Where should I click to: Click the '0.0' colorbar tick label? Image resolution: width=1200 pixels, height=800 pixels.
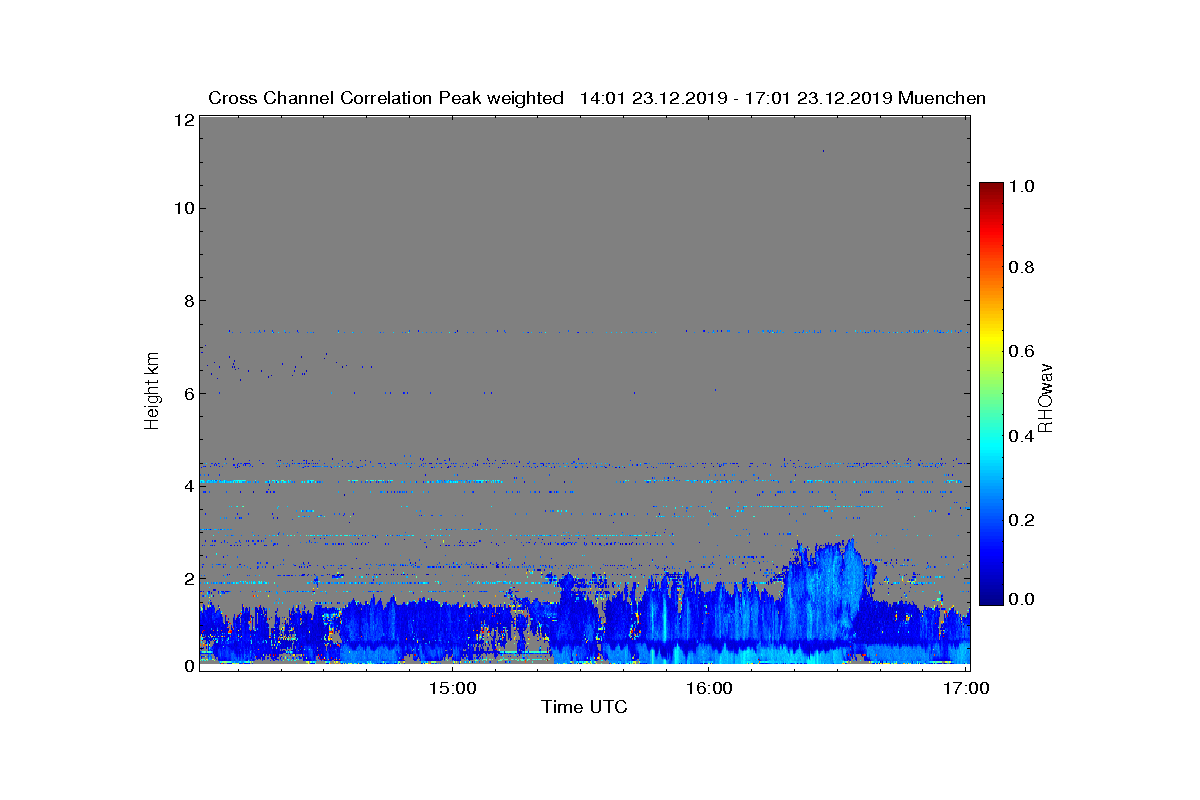click(1022, 599)
